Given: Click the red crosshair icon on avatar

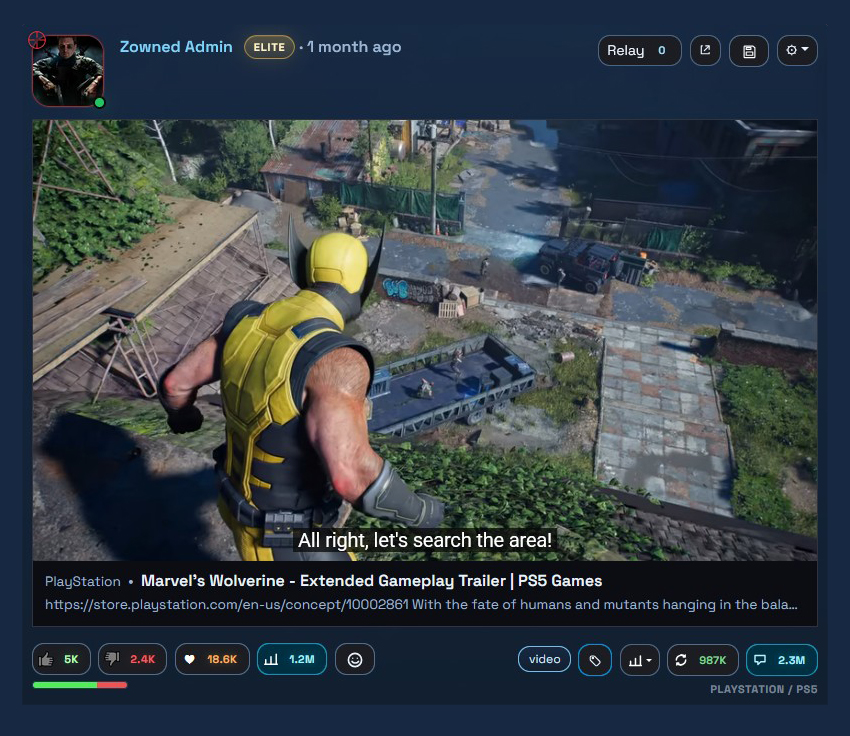Looking at the screenshot, I should click(x=37, y=40).
